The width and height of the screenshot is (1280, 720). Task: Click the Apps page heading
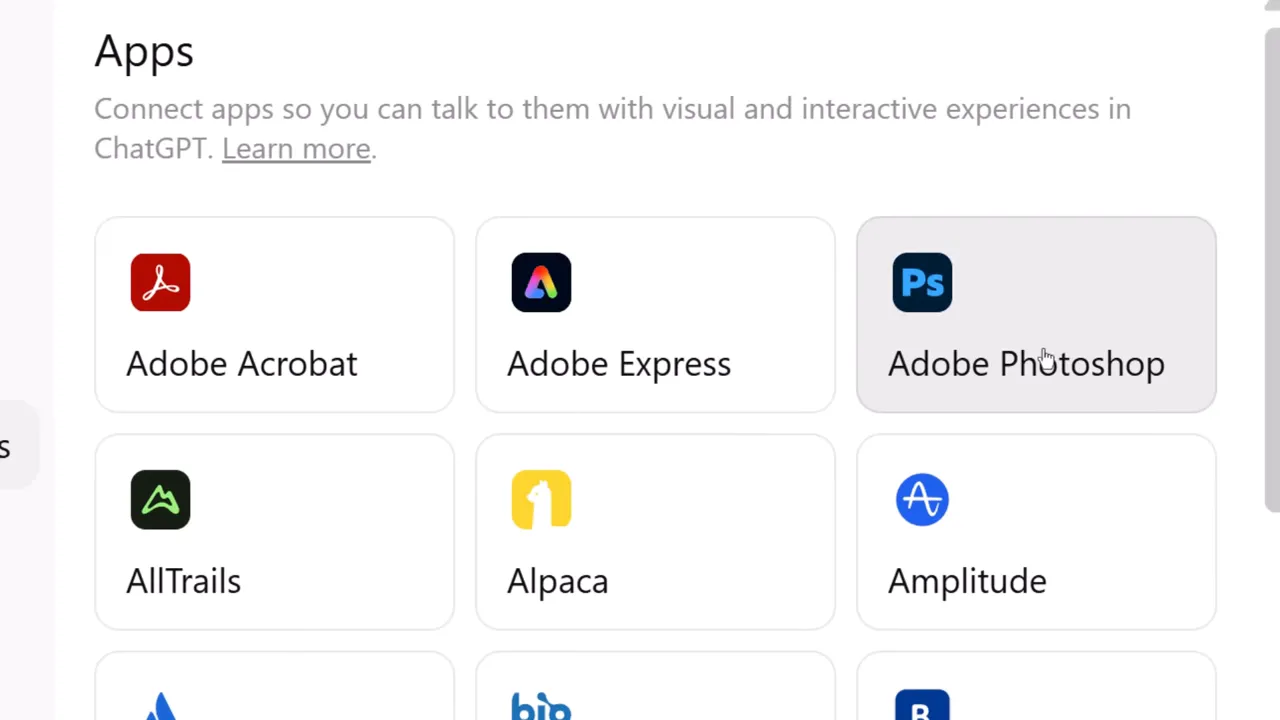coord(144,51)
